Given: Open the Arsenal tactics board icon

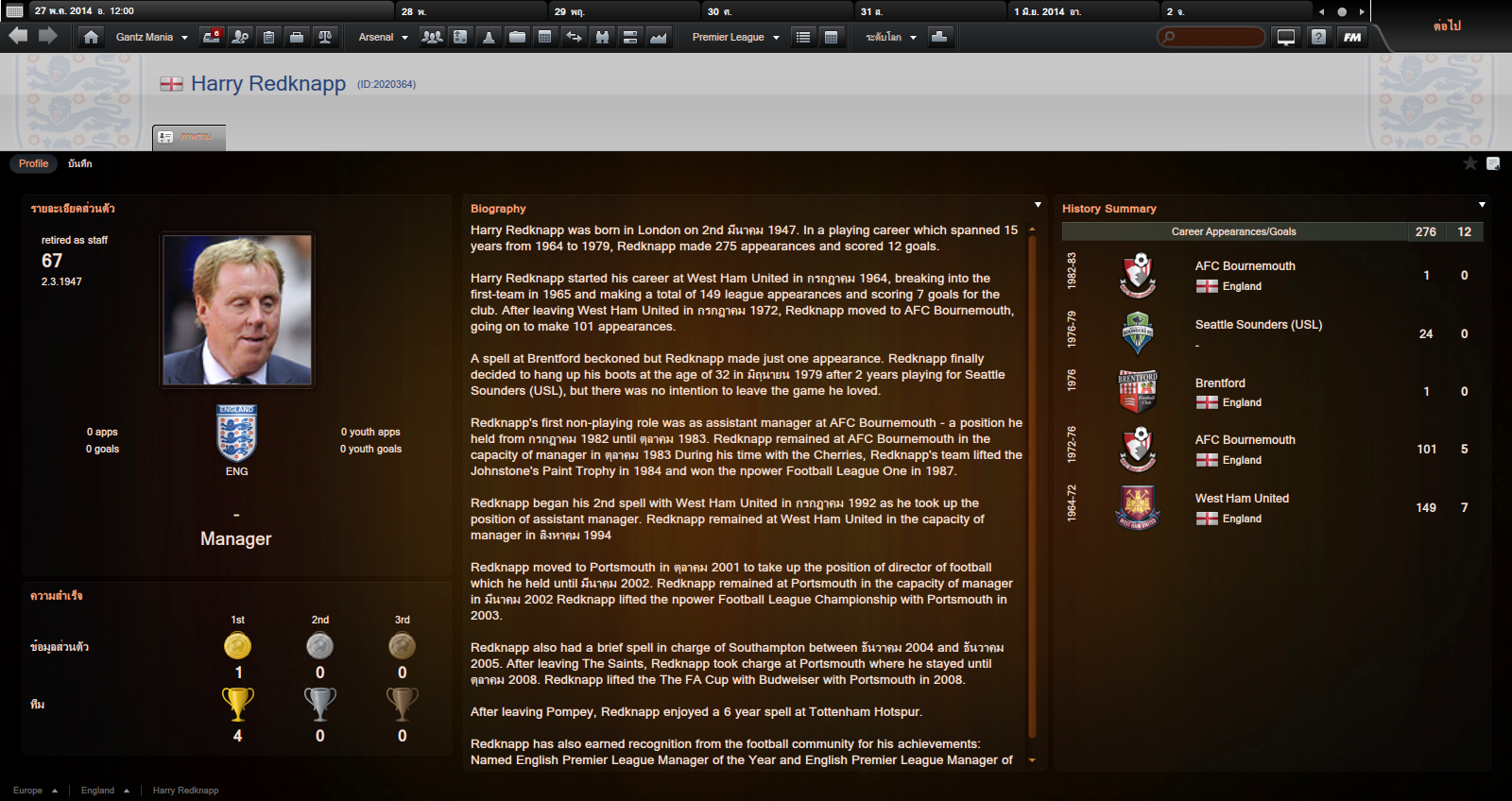Looking at the screenshot, I should pos(460,37).
